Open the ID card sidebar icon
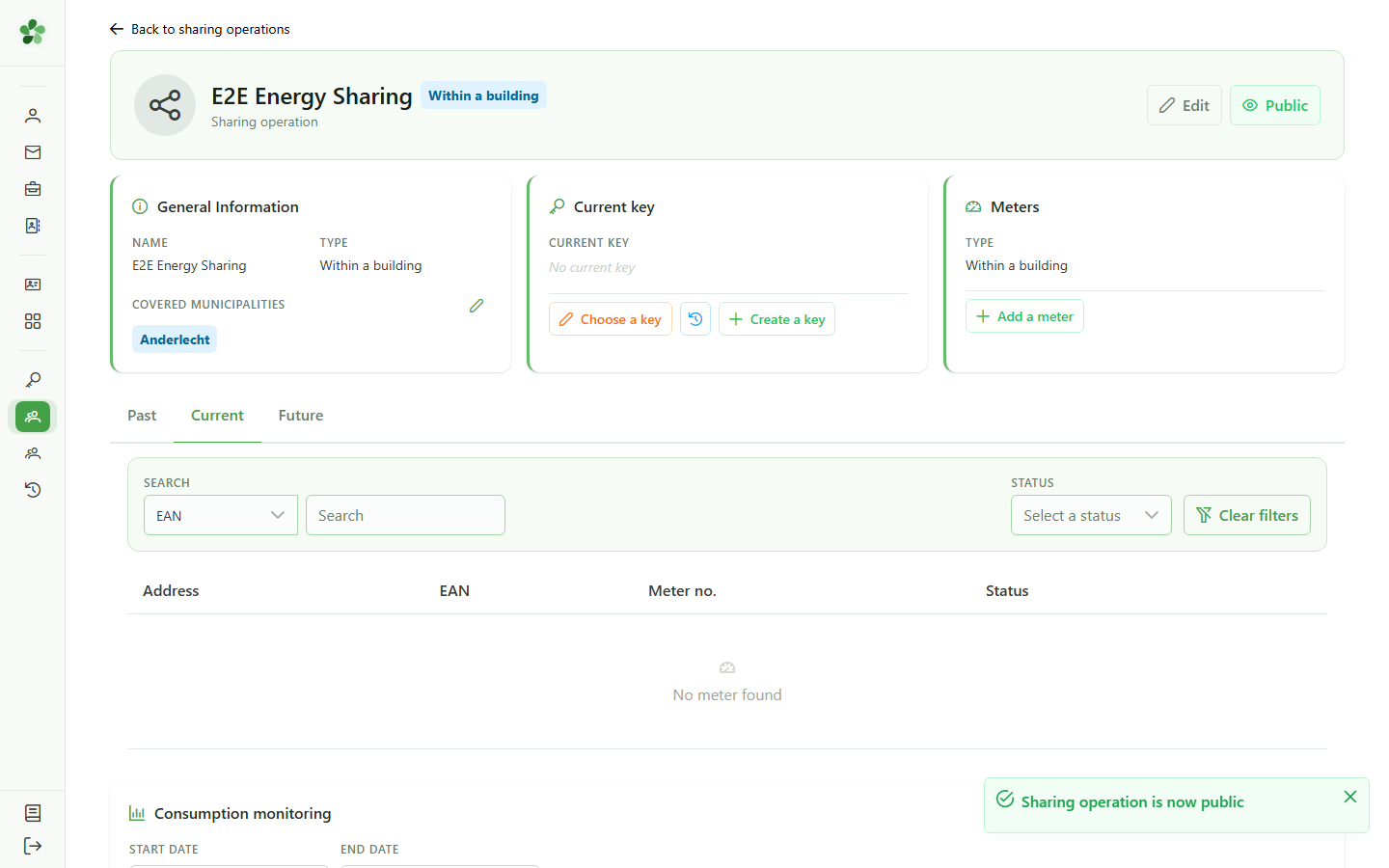The width and height of the screenshot is (1389, 868). 33,285
